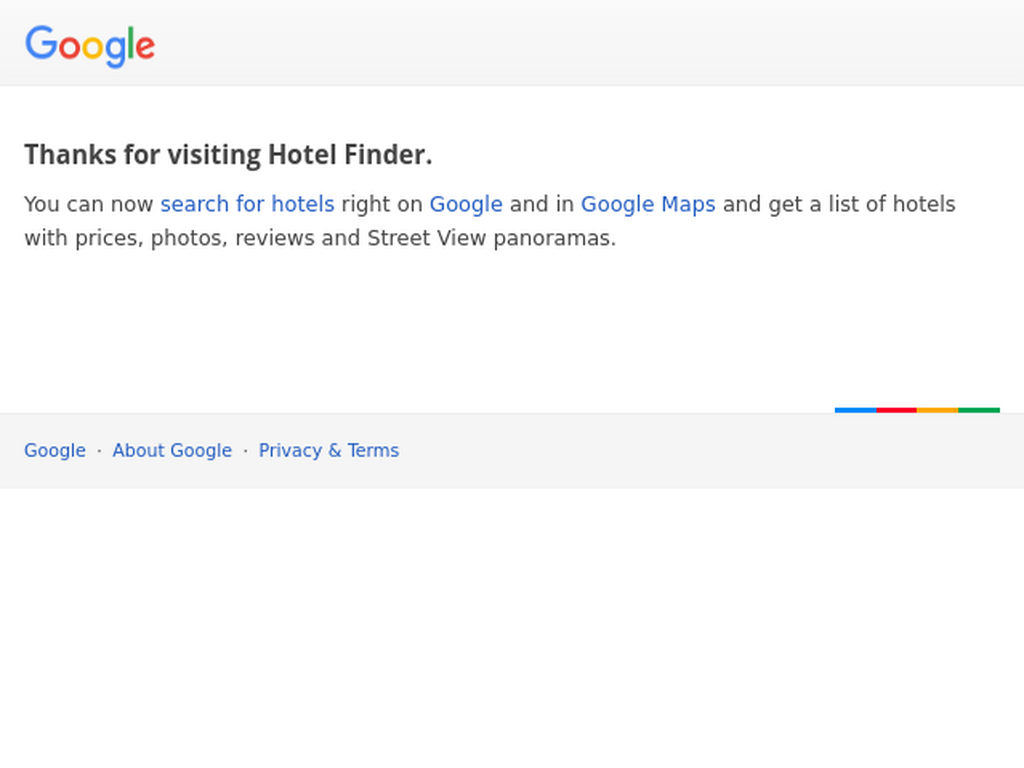Screen dimensions: 1024x768
Task: Click the blue segment of the color bar
Action: coord(856,410)
